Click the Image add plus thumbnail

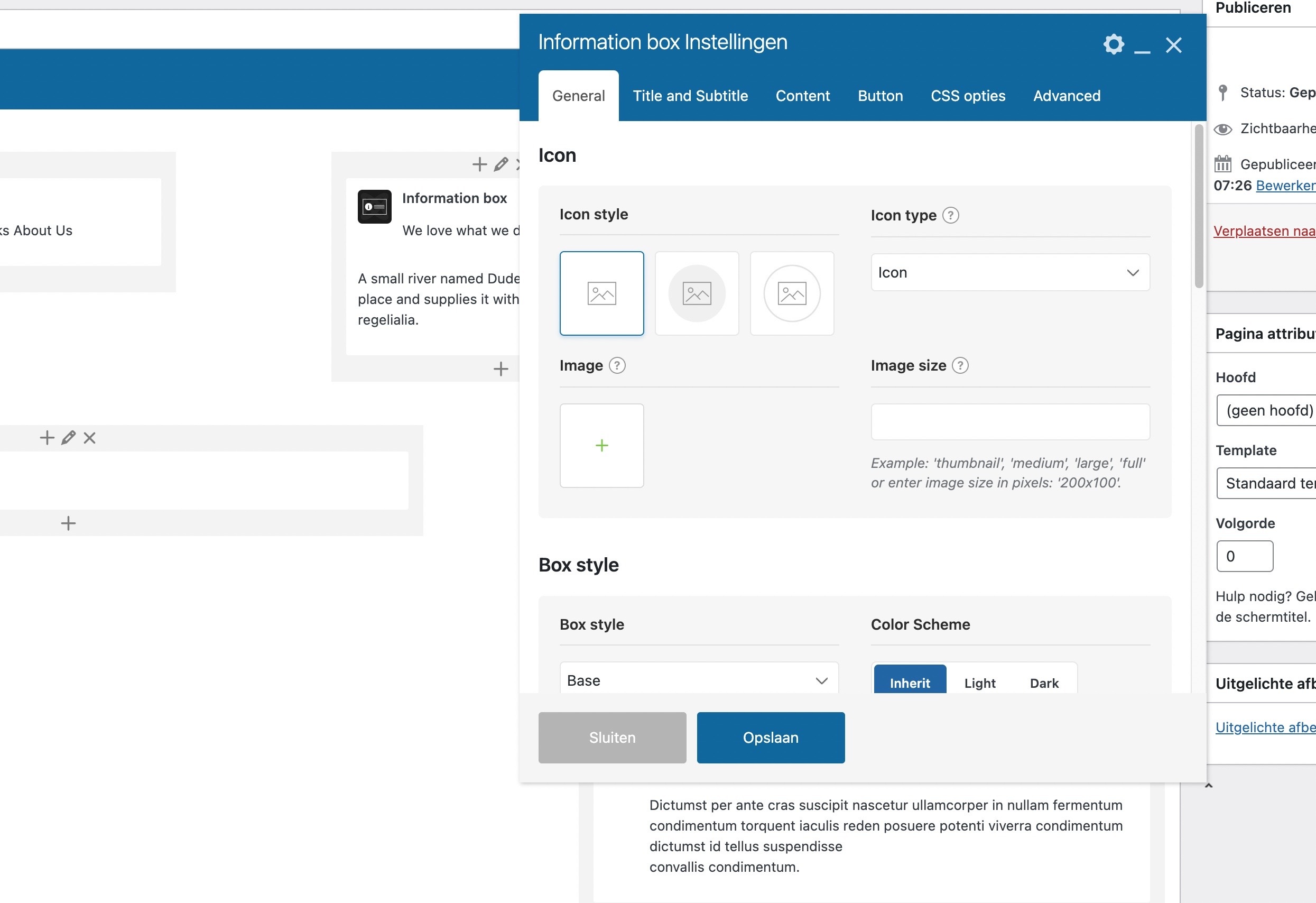tap(601, 445)
